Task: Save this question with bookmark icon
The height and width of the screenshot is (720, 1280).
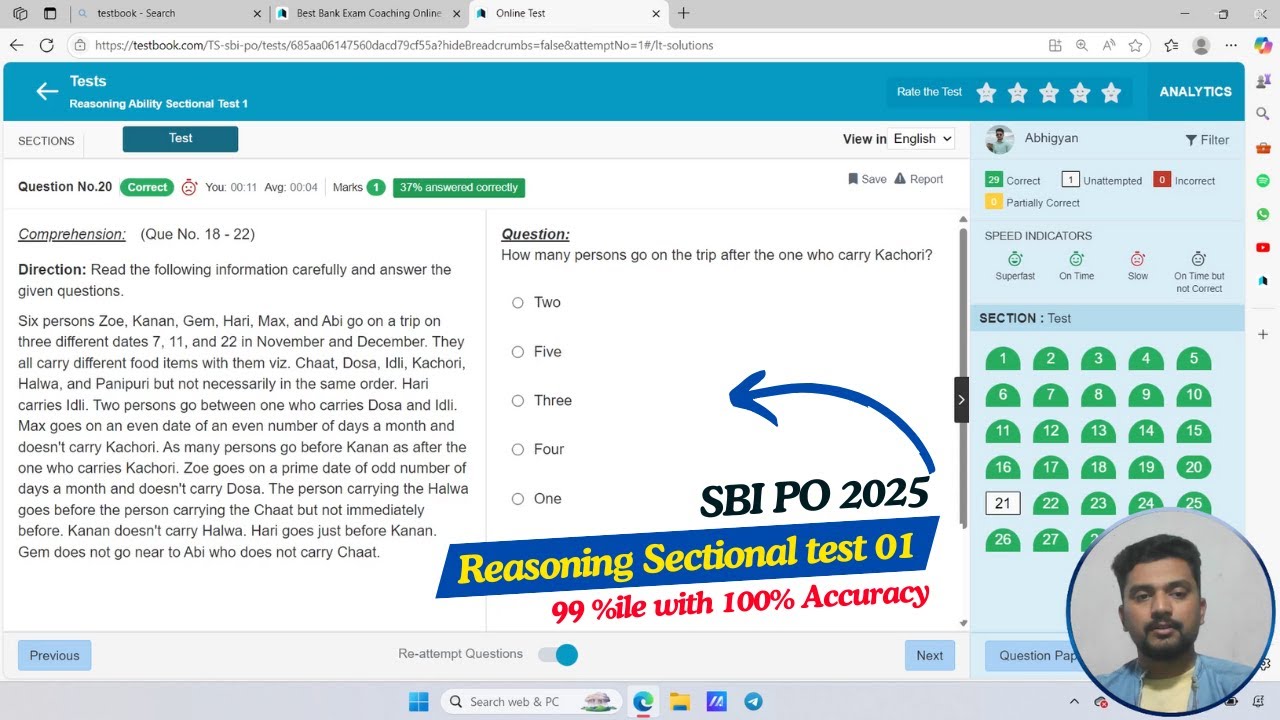Action: (x=867, y=179)
